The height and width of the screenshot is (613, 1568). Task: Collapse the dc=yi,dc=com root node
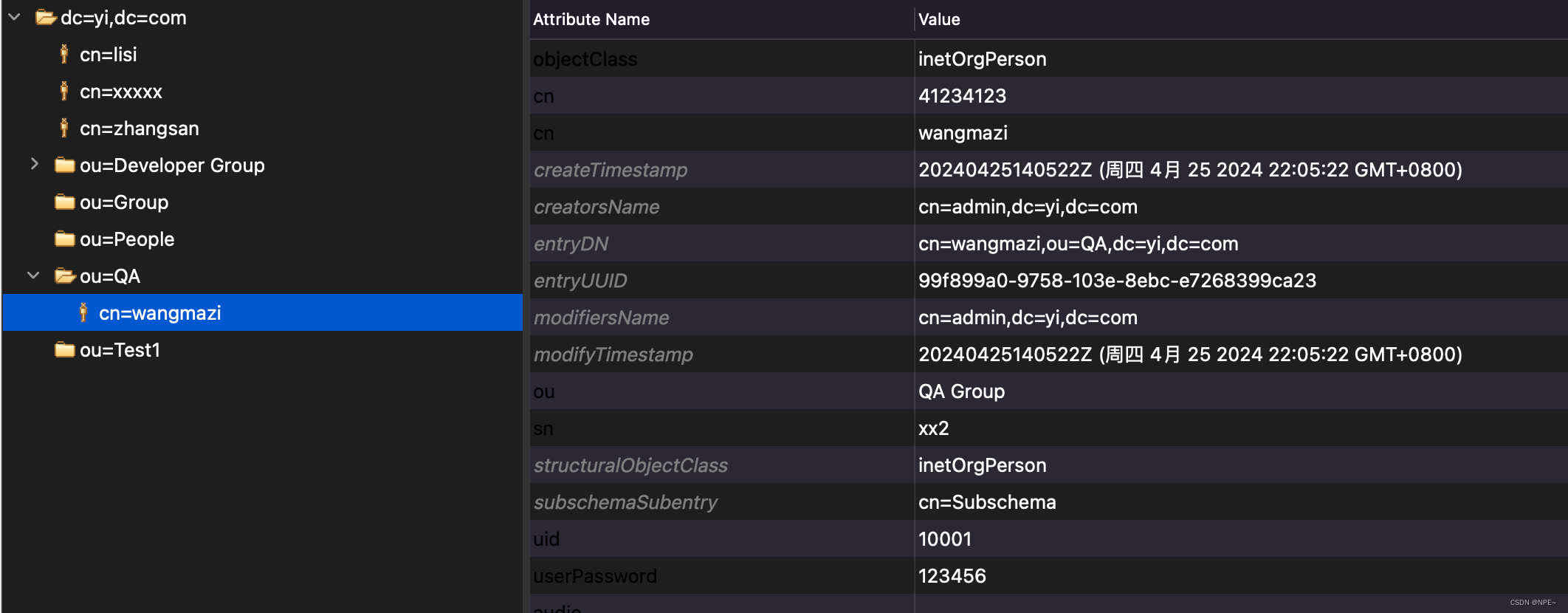(x=14, y=17)
